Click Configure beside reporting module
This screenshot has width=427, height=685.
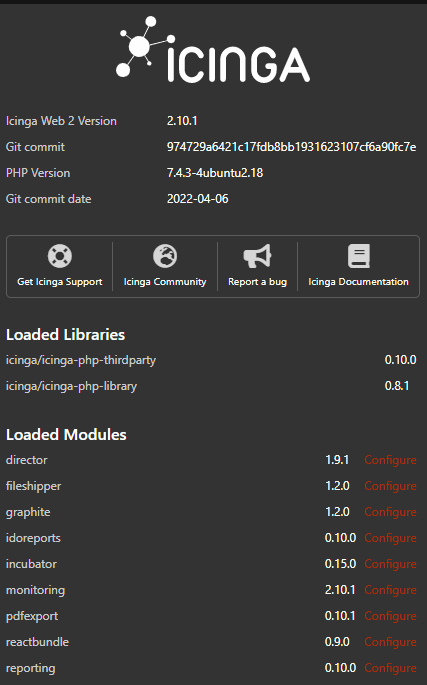tap(390, 668)
